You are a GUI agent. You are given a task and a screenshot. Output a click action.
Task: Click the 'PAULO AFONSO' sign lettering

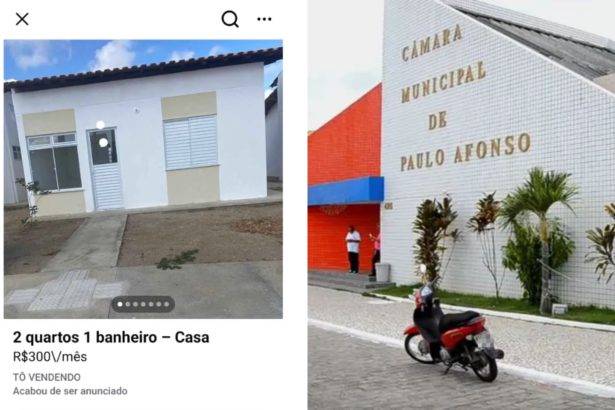click(x=466, y=152)
